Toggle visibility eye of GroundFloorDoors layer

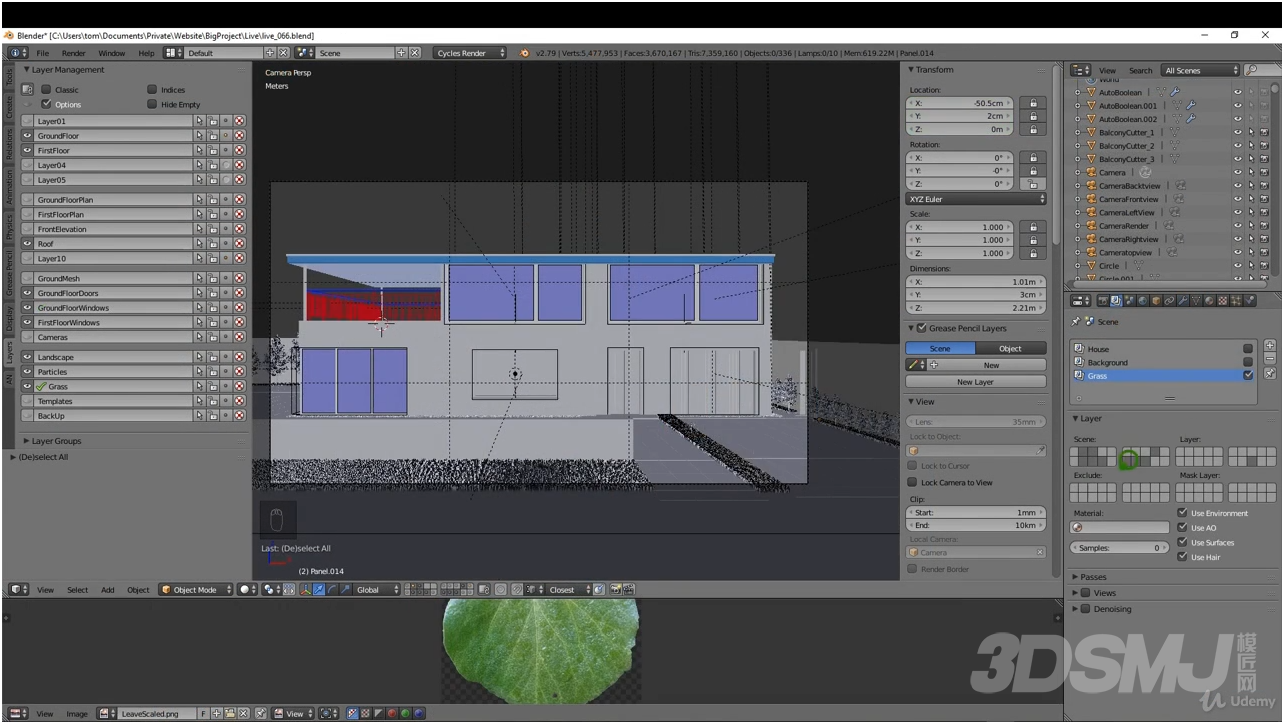(28, 293)
